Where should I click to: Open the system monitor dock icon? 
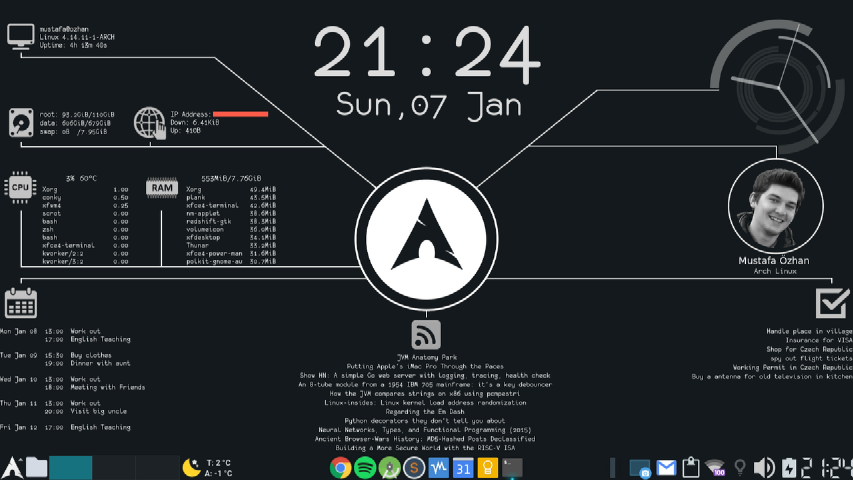[438, 467]
